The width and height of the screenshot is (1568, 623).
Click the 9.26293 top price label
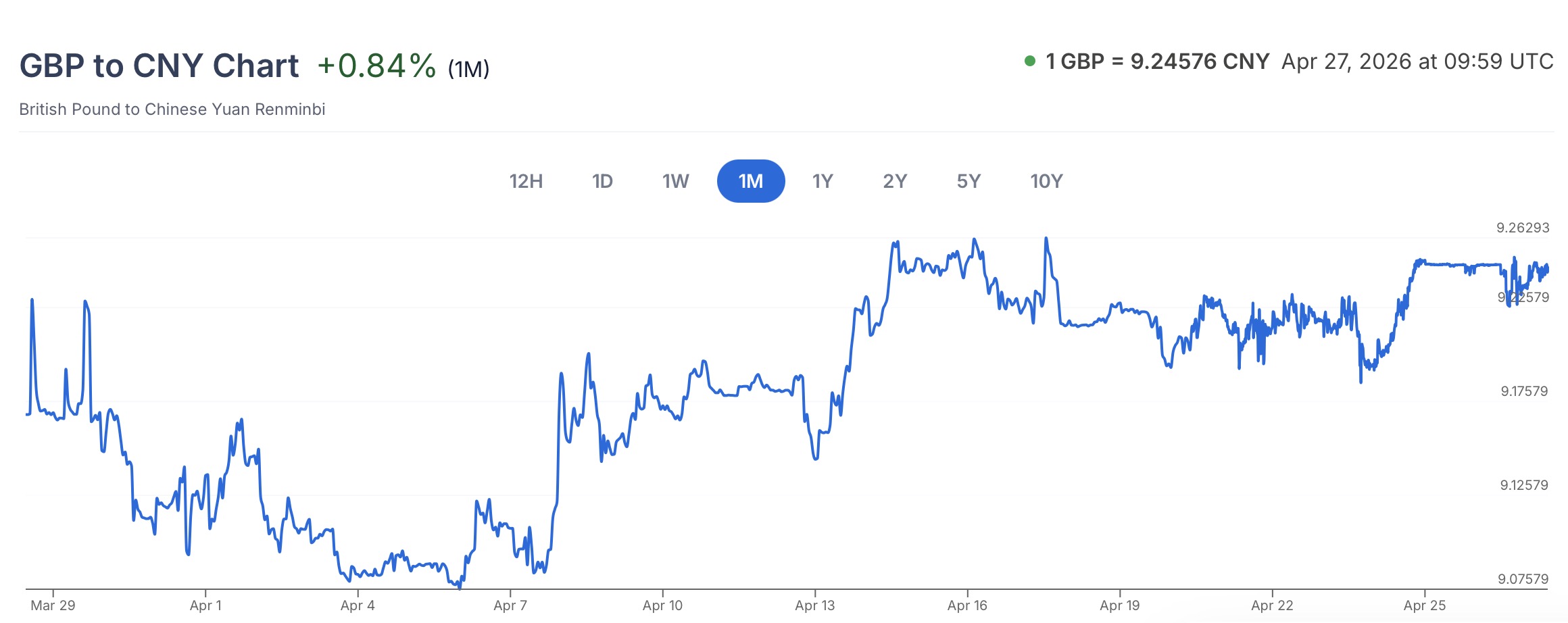point(1523,228)
